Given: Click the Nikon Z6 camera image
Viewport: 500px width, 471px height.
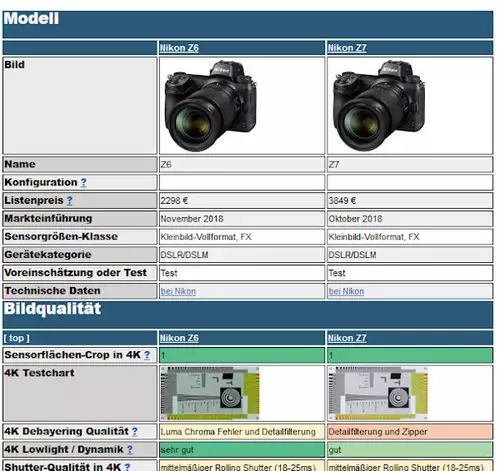Looking at the screenshot, I should 211,106.
